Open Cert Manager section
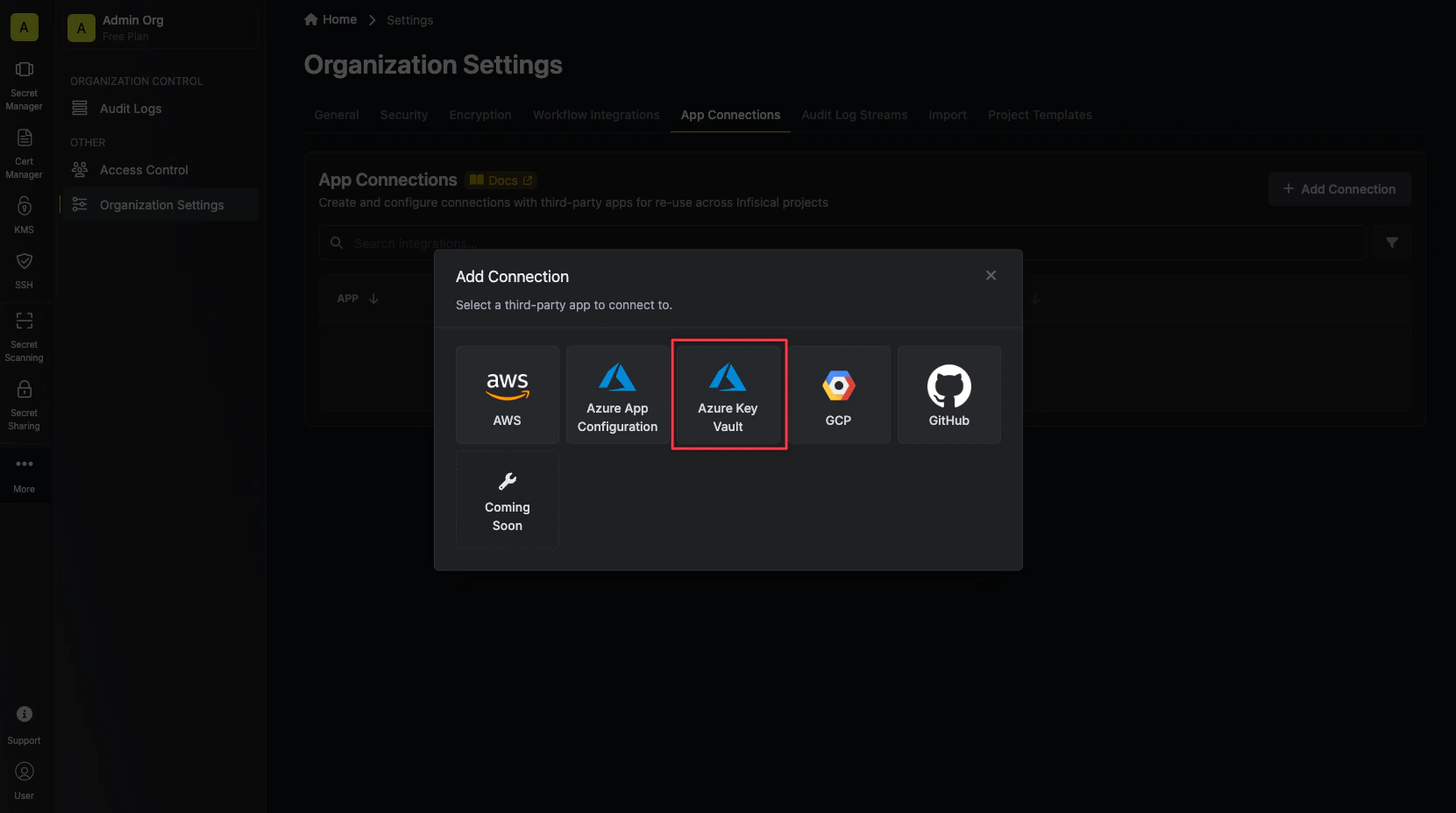 pyautogui.click(x=25, y=154)
